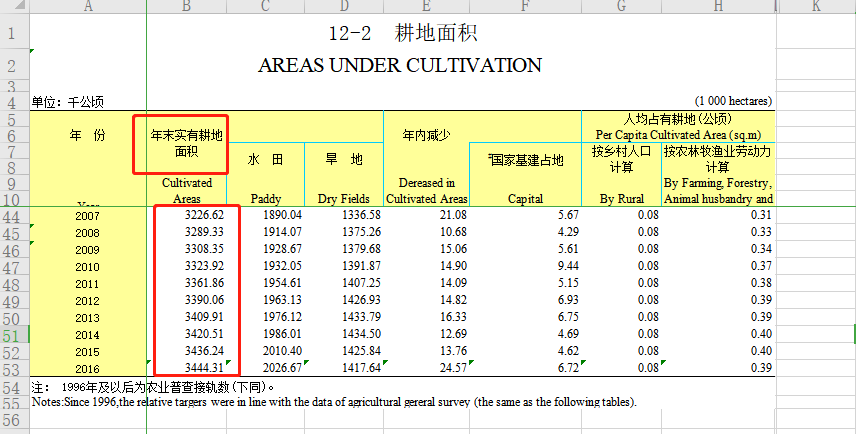
Task: Select row 44 header
Action: pyautogui.click(x=14, y=215)
